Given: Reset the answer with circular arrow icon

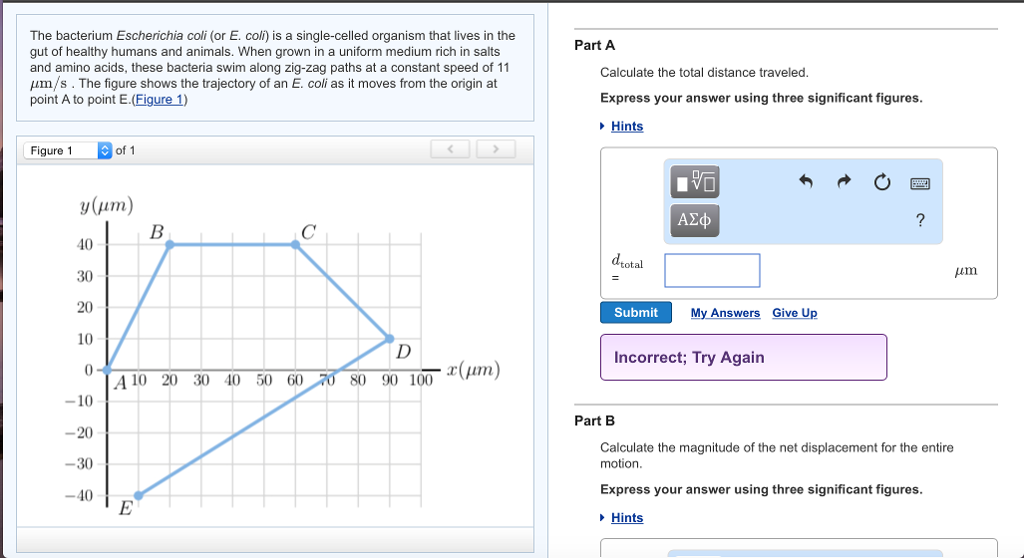Looking at the screenshot, I should click(x=882, y=182).
